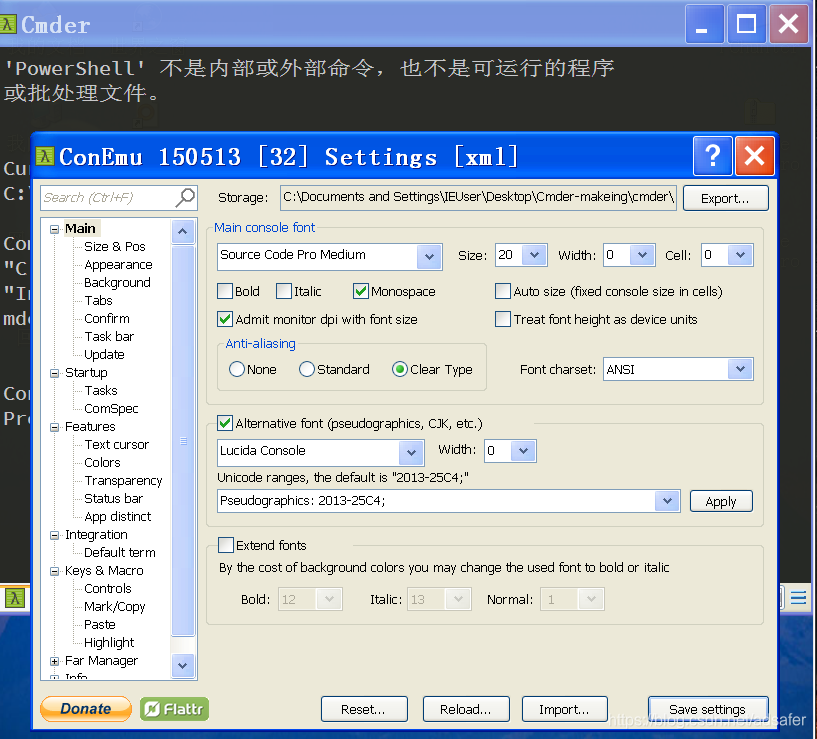
Task: Open the main console font dropdown
Action: click(429, 256)
